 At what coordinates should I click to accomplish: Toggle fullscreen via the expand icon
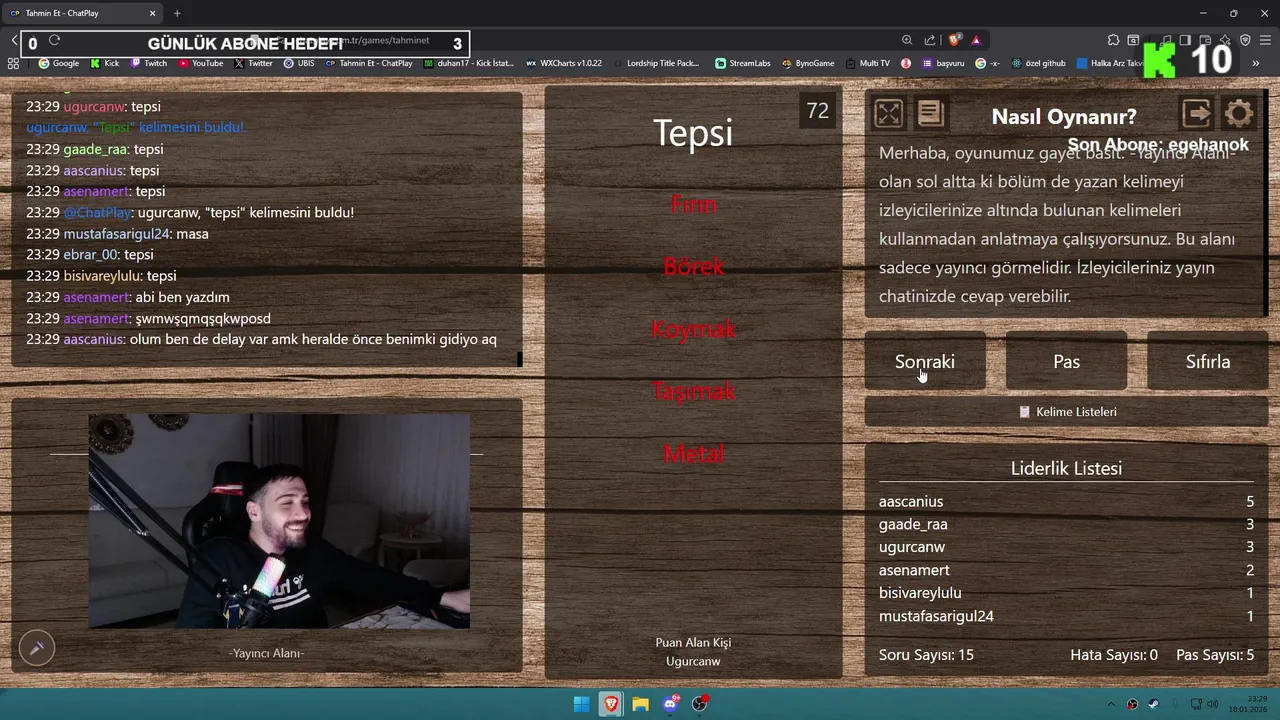(888, 113)
